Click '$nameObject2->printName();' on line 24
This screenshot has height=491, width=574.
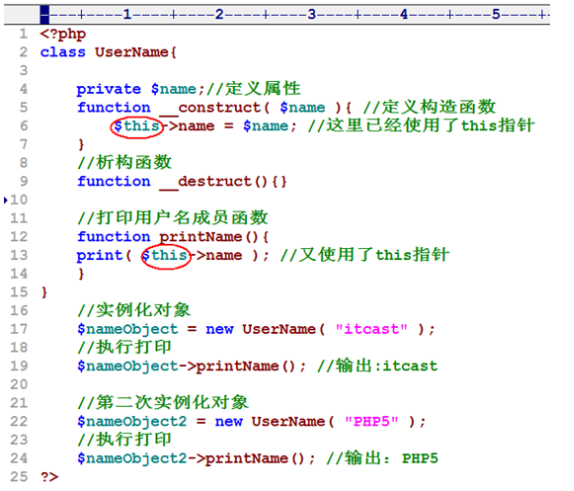pos(196,458)
